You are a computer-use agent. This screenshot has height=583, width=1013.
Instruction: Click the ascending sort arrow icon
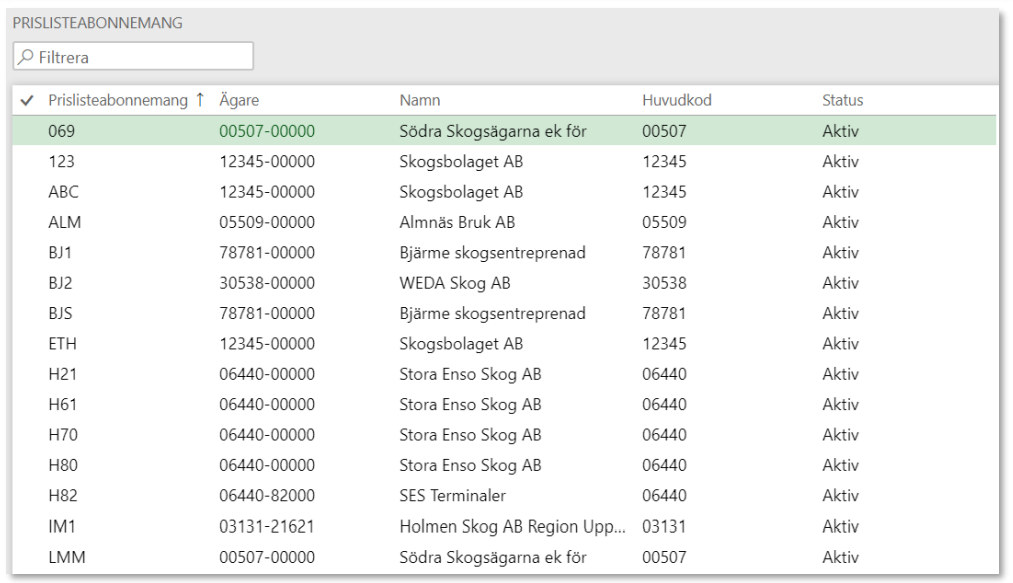(200, 100)
